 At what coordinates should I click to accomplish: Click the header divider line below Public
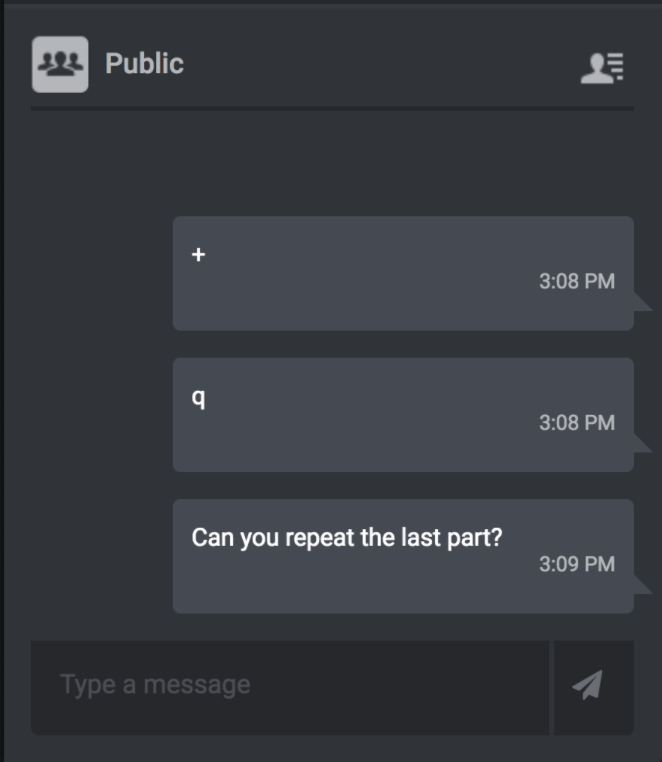(x=332, y=109)
